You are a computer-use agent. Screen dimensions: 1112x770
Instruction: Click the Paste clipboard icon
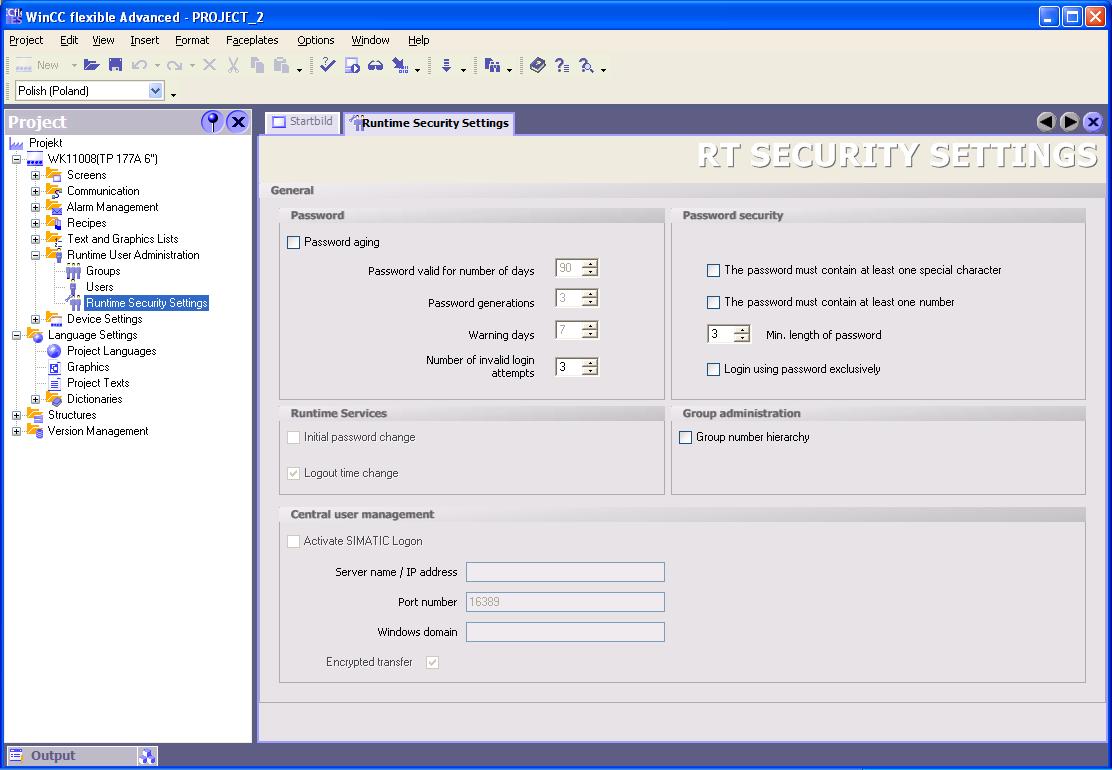coord(282,65)
